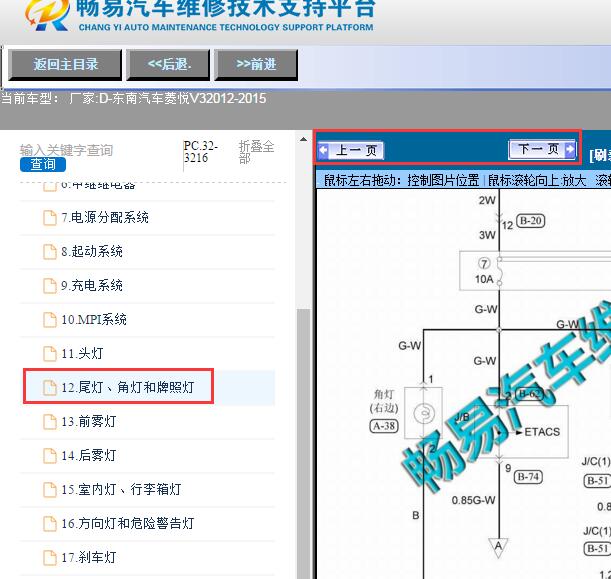
Task: Click the A triangle connector marker
Action: coord(498,547)
